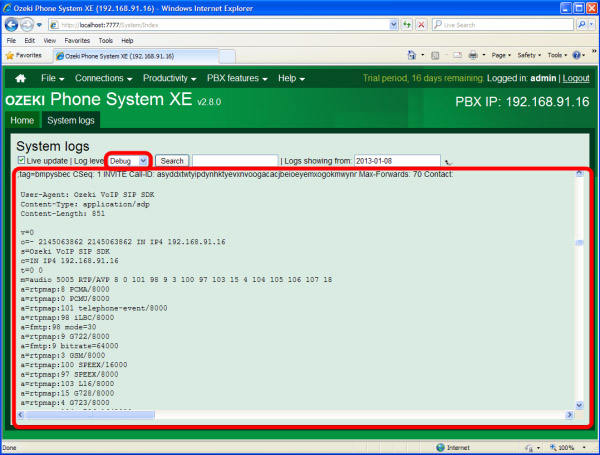Screen dimensions: 600x455
Task: Click the zoom magnifier icon in status bar
Action: [x=553, y=447]
